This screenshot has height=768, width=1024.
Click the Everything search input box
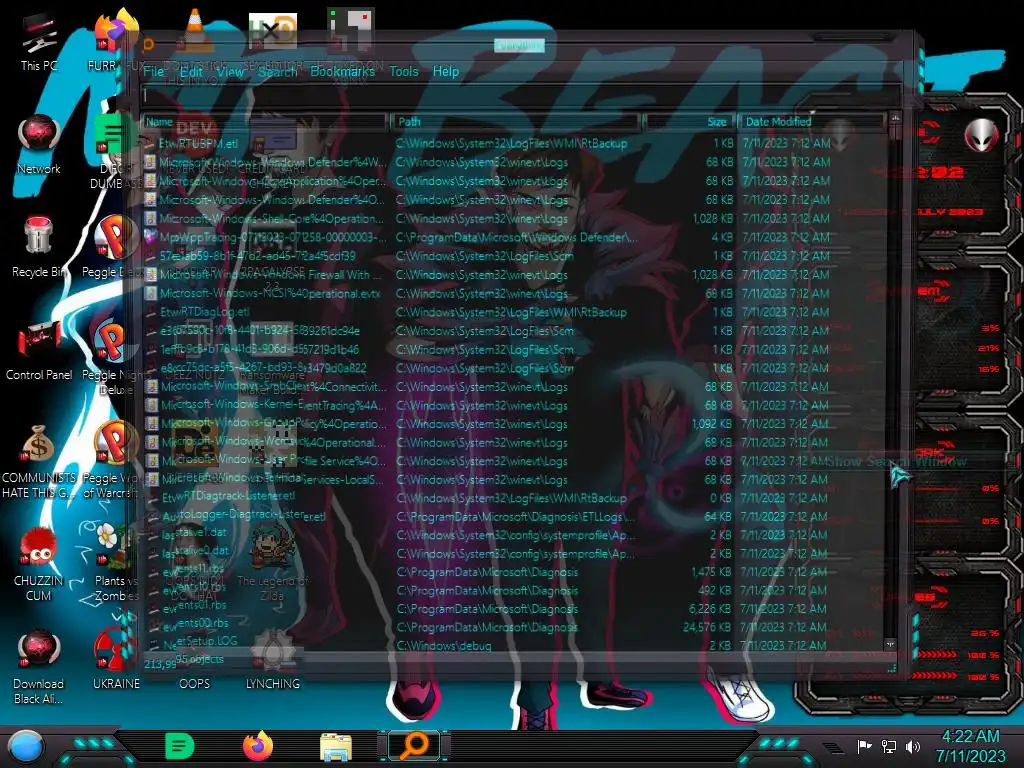coord(520,96)
